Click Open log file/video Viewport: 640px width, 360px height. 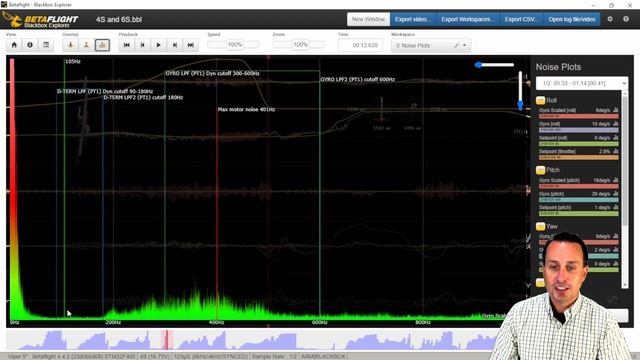click(x=572, y=19)
